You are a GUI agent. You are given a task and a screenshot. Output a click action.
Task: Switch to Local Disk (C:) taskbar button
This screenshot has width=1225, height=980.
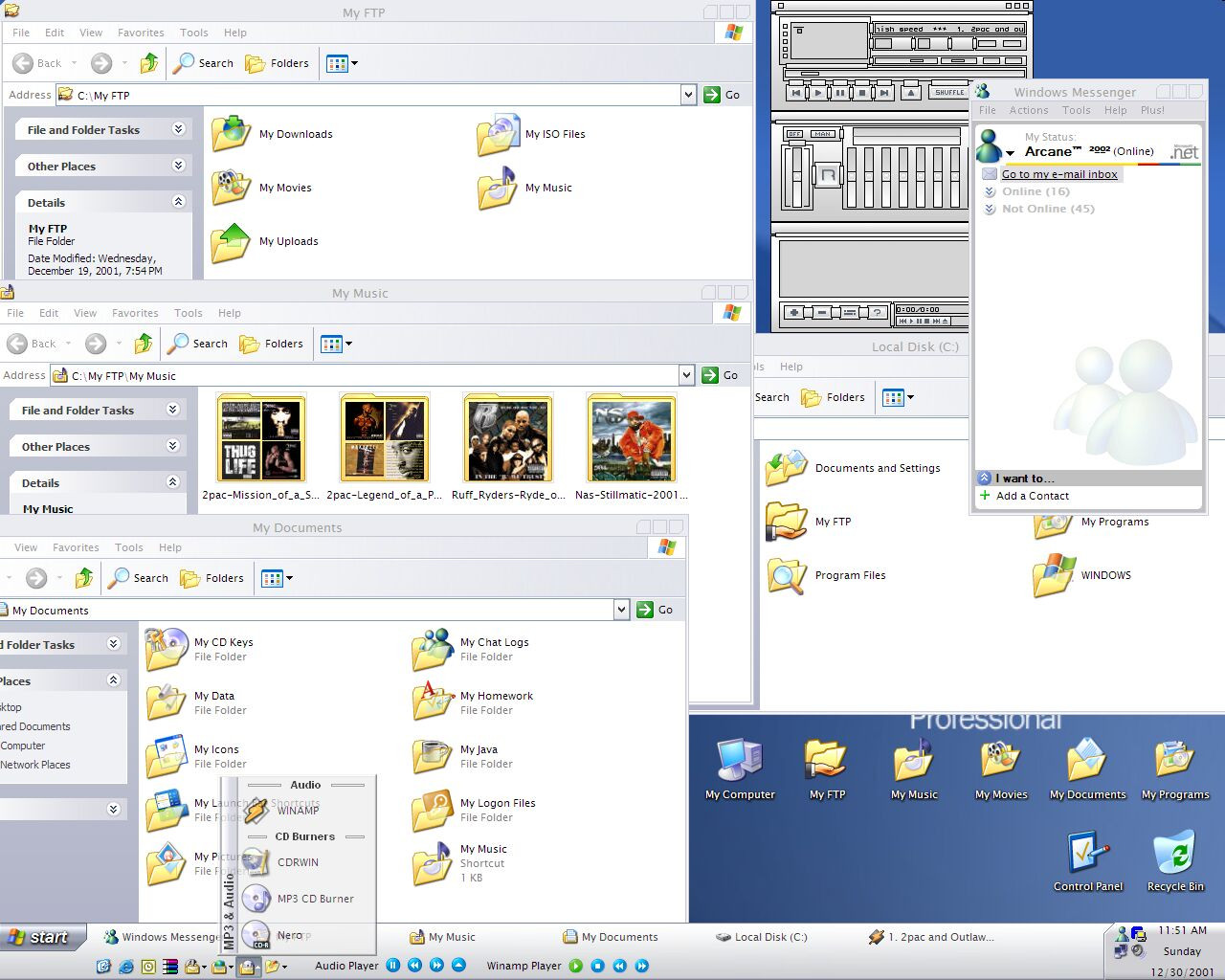[x=763, y=937]
